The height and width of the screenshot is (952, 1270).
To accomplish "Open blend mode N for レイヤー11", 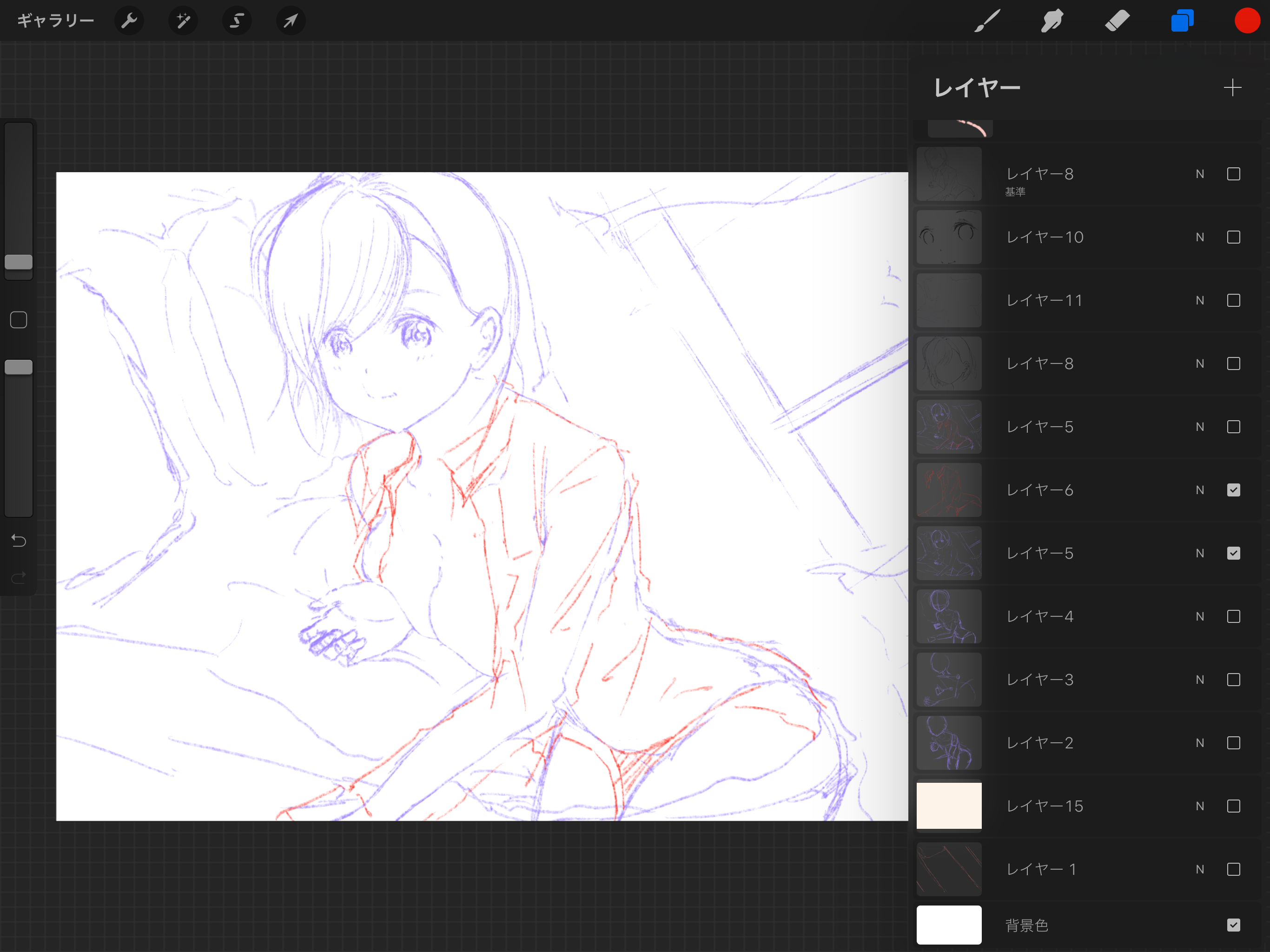I will point(1200,300).
